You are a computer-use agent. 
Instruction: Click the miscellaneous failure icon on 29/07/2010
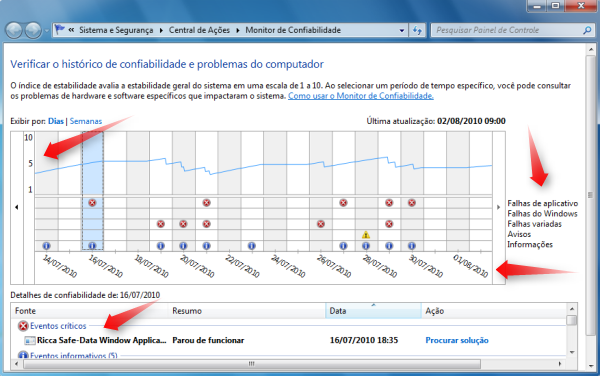point(389,224)
